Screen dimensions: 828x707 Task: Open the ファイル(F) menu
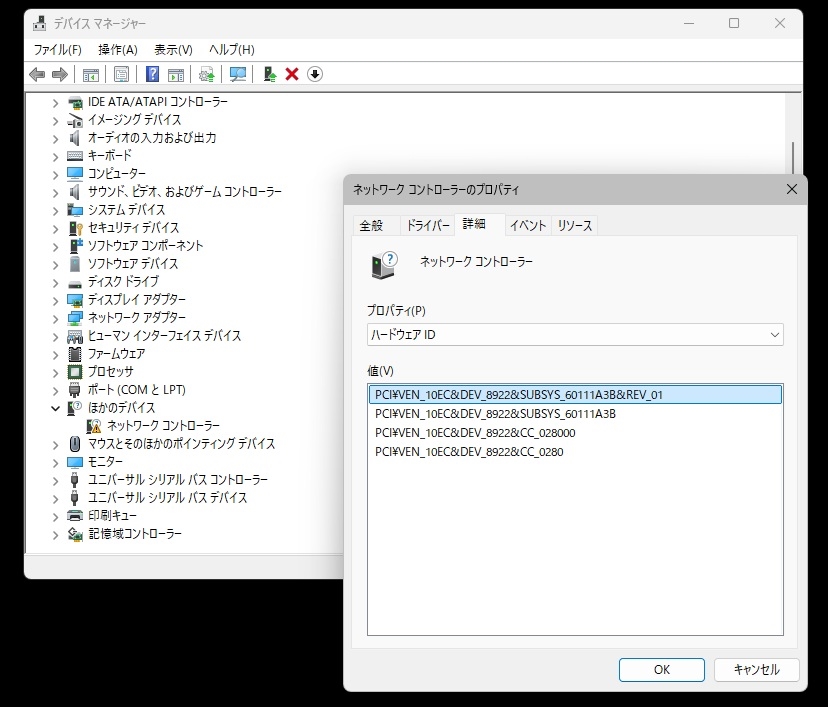click(x=58, y=50)
